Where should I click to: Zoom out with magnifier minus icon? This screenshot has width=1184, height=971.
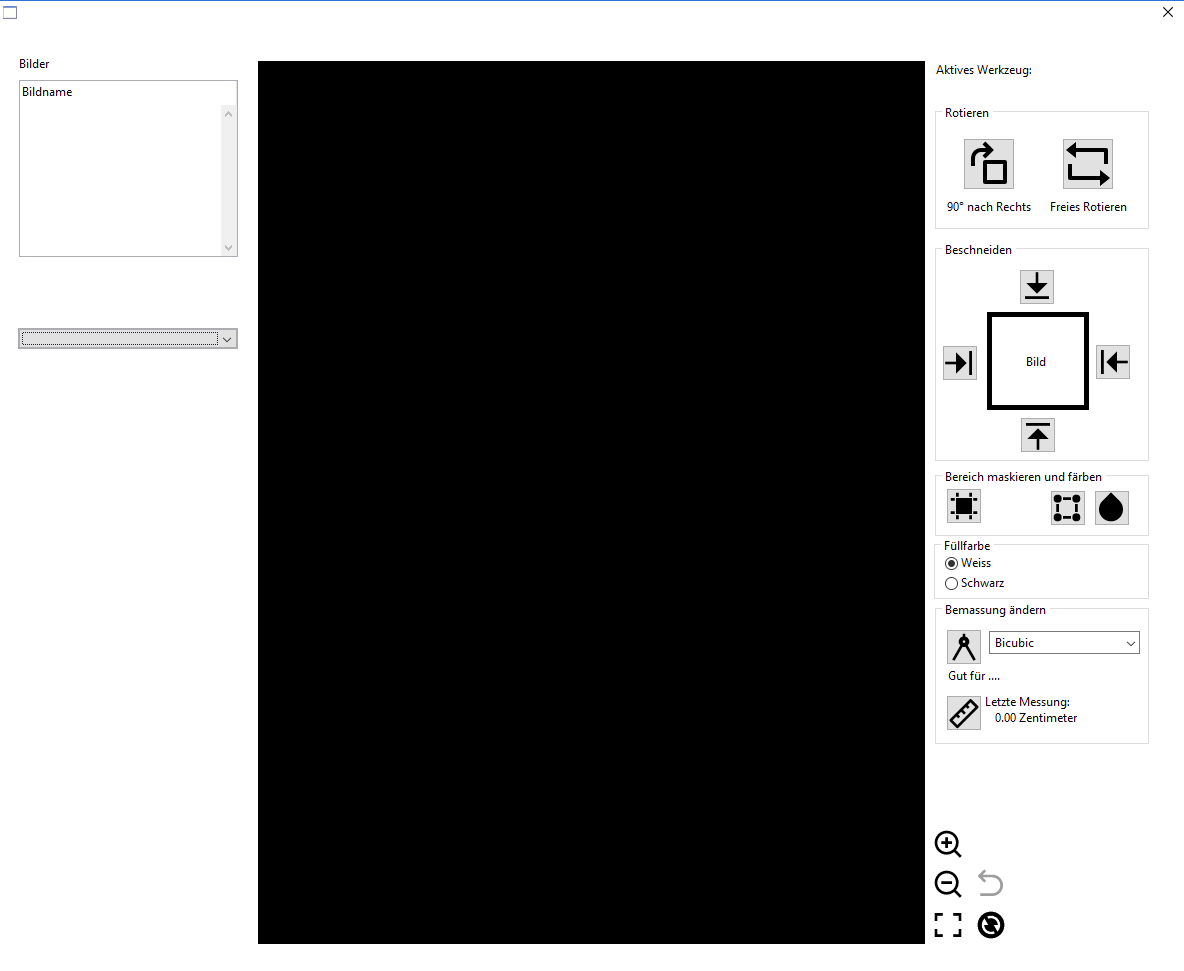tap(947, 884)
